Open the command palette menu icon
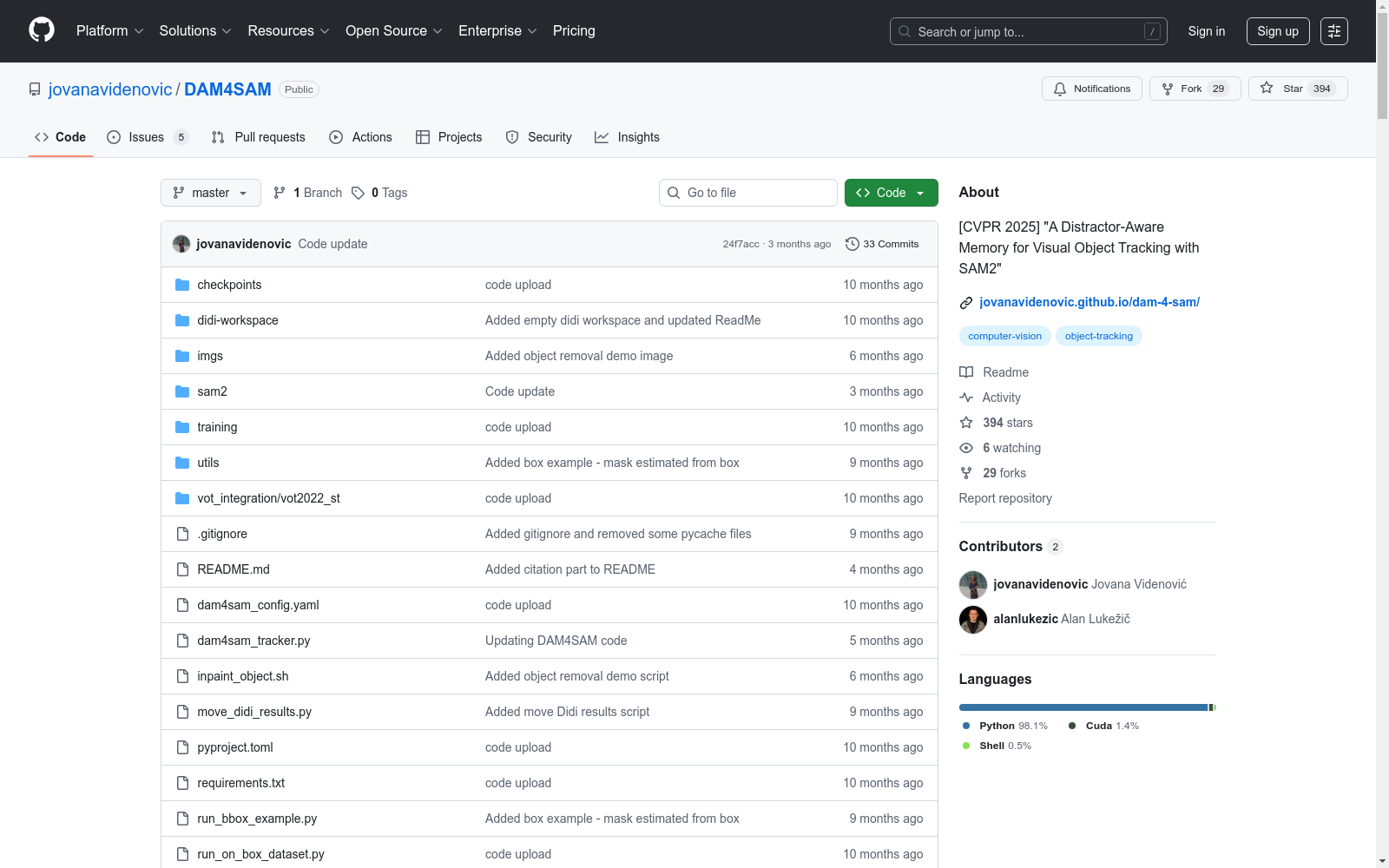Viewport: 1389px width, 868px height. click(x=1334, y=31)
